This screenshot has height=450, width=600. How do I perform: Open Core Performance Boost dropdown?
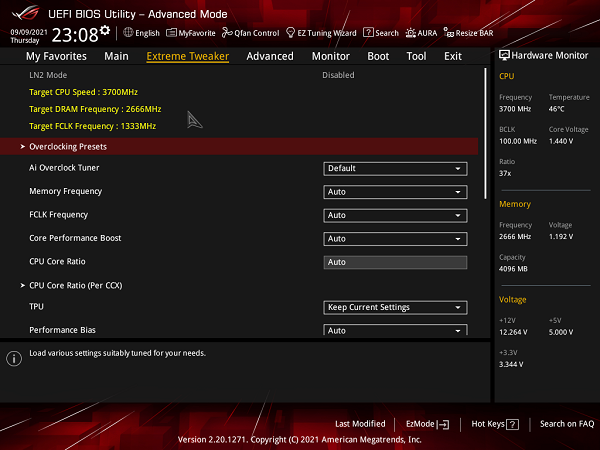pyautogui.click(x=395, y=239)
